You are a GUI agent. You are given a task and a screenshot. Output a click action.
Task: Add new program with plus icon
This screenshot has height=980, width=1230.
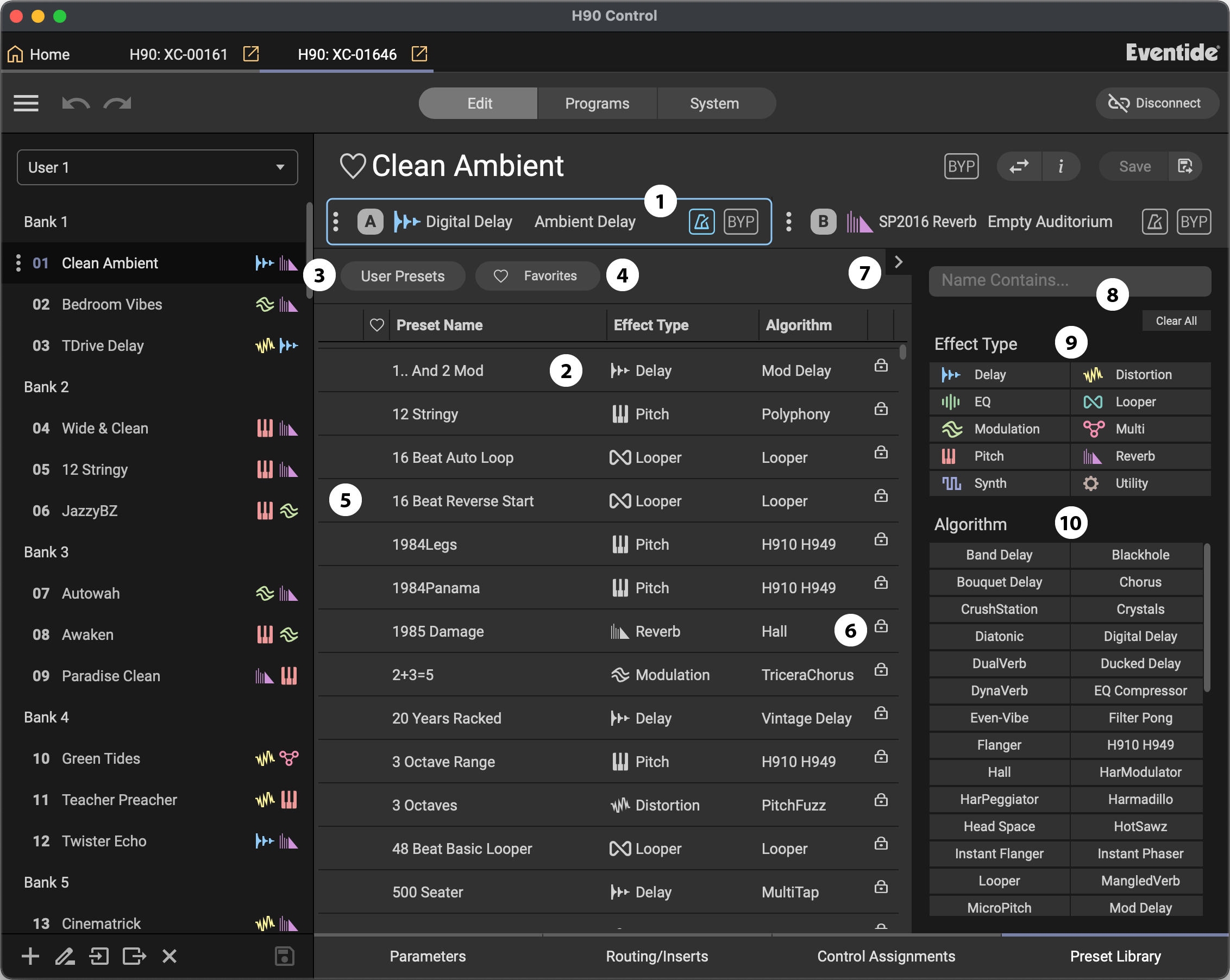(30, 956)
